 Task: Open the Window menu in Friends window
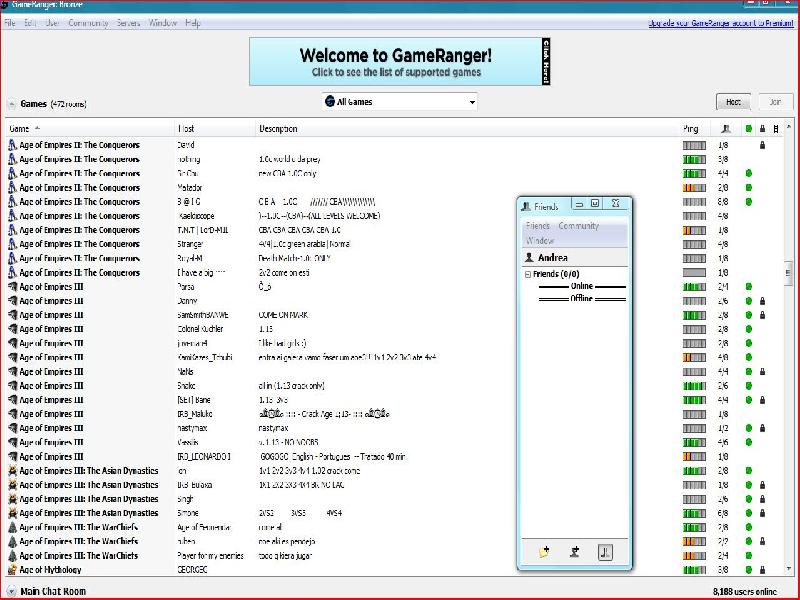pos(540,240)
